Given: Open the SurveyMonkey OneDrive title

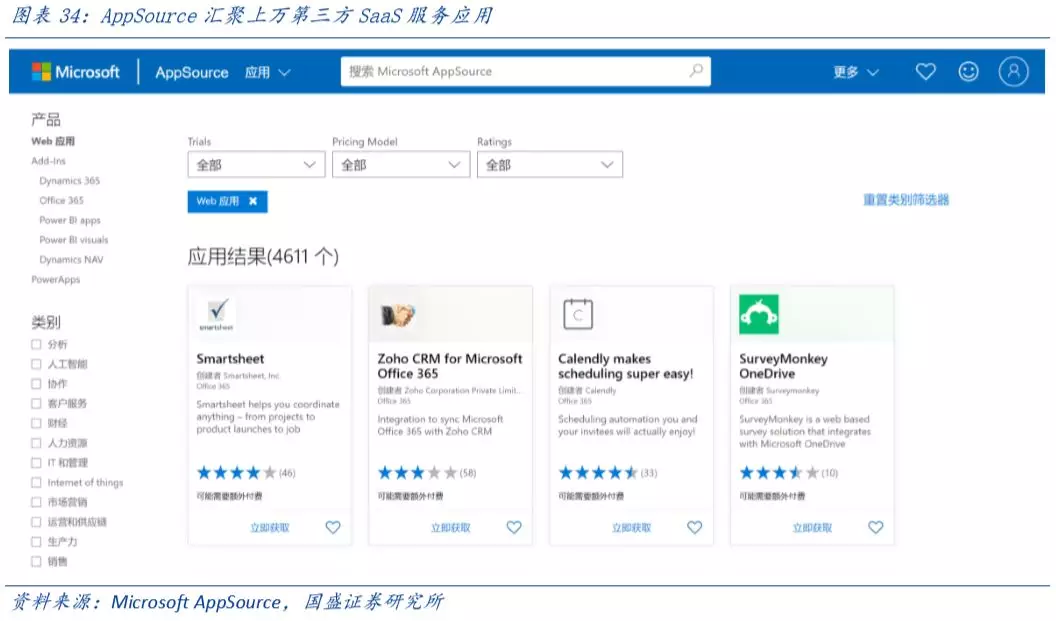Looking at the screenshot, I should pyautogui.click(x=783, y=366).
